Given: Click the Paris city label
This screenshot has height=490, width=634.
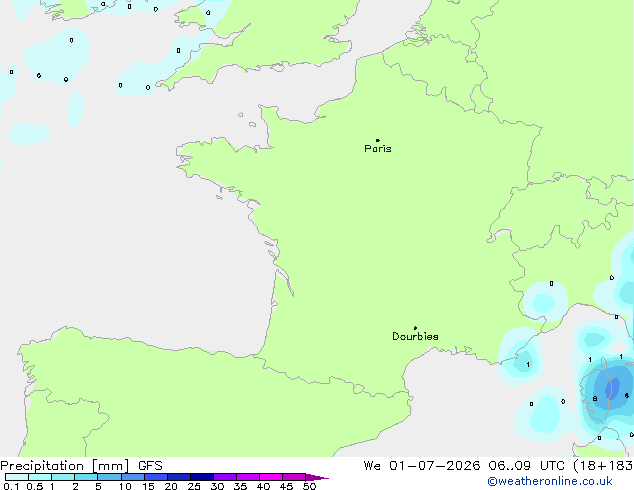Looking at the screenshot, I should 378,149.
